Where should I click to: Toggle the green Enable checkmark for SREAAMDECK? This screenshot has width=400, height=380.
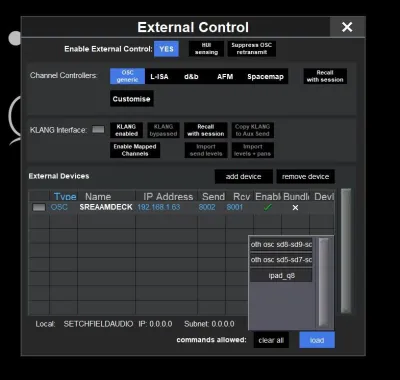pyautogui.click(x=267, y=207)
